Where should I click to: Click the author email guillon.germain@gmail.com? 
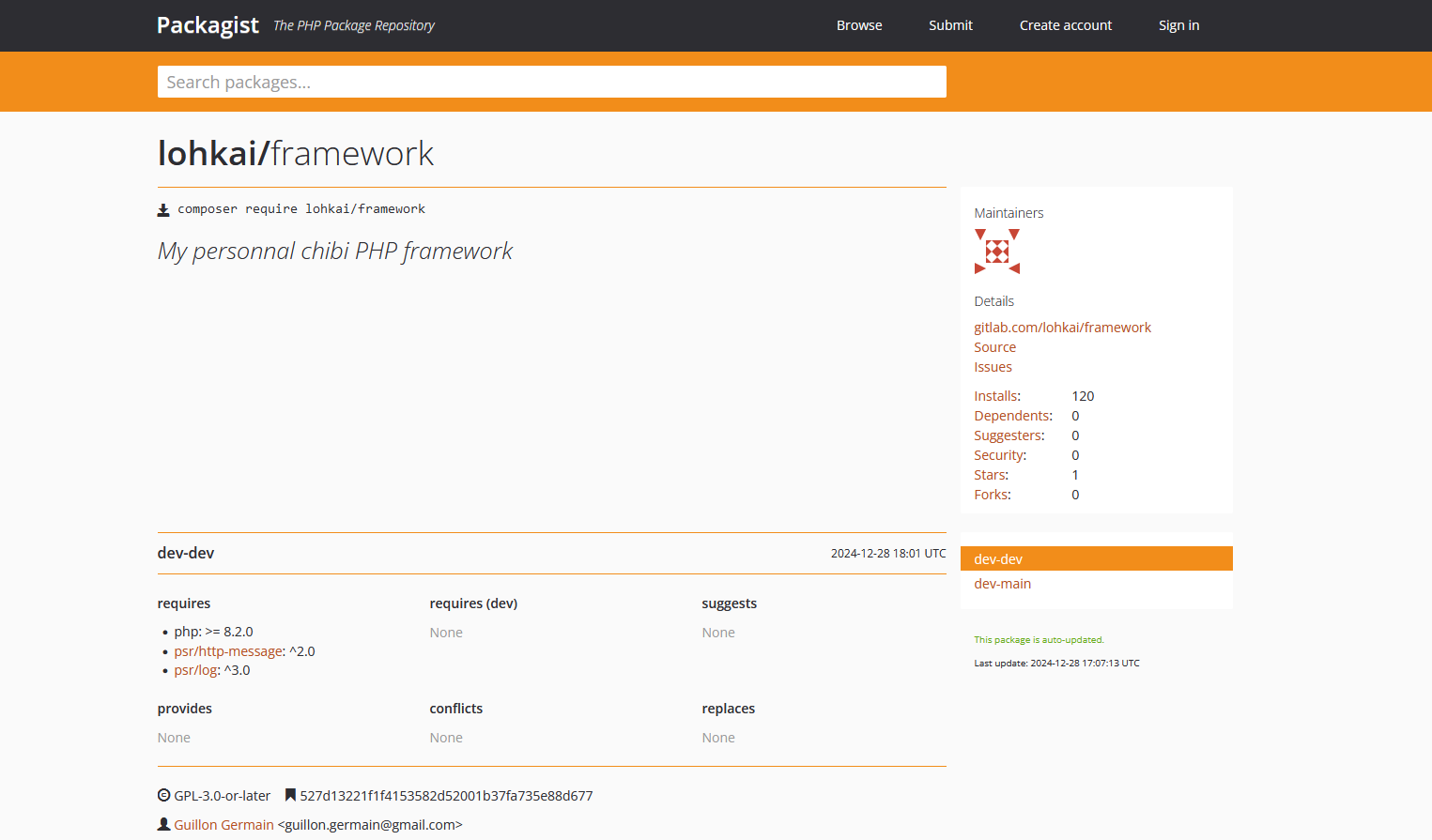point(370,825)
